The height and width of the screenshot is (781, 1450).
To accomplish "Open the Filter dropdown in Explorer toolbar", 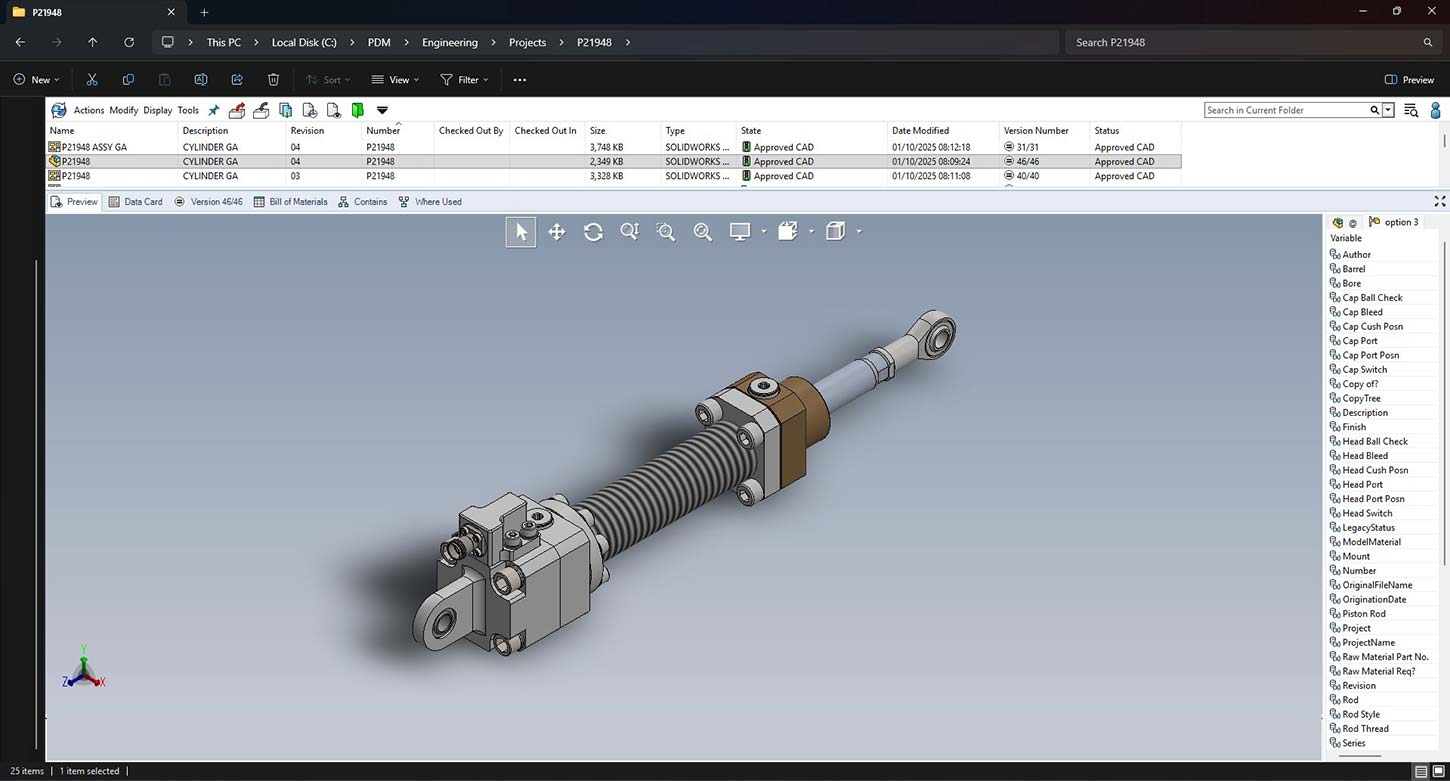I will click(465, 80).
